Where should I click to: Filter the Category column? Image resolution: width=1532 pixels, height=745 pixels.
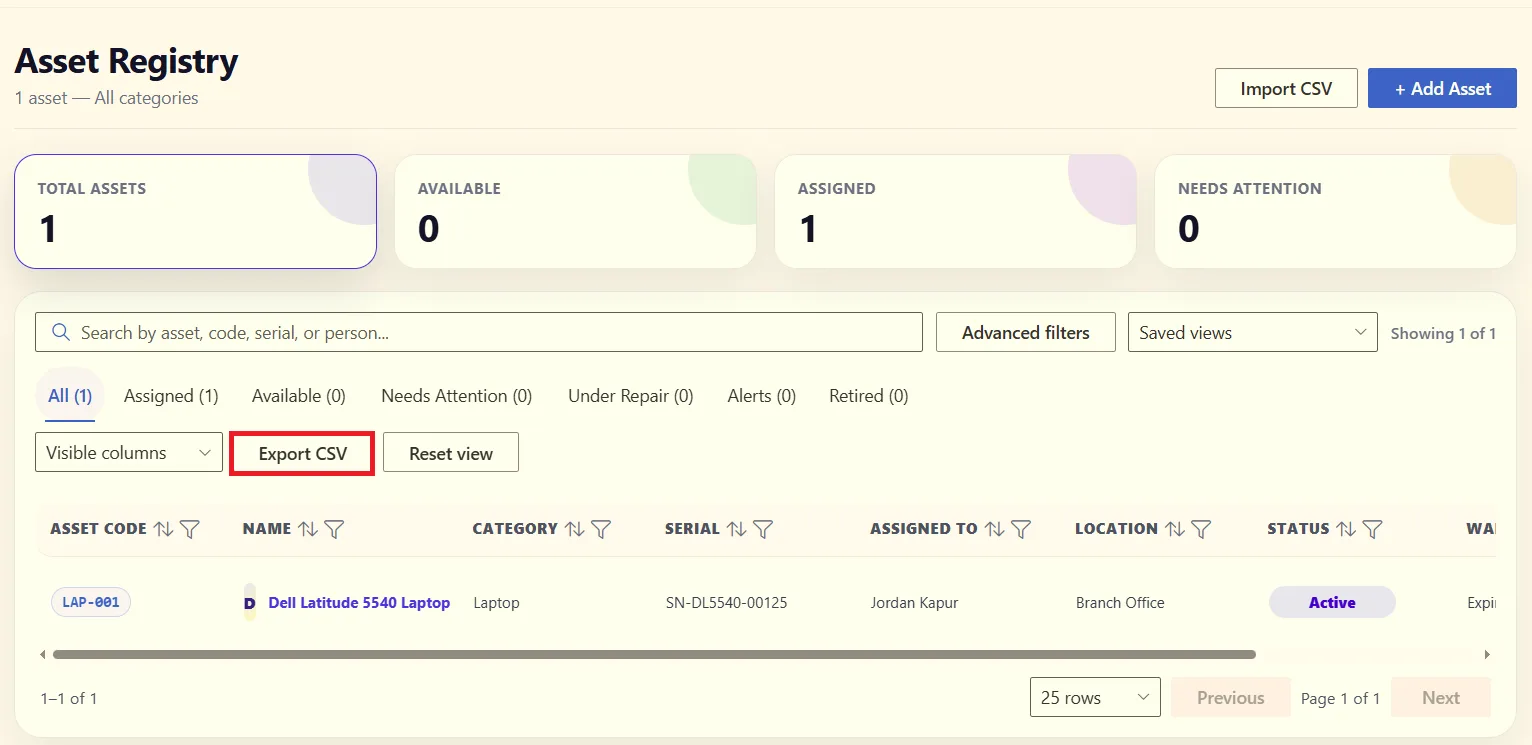pyautogui.click(x=600, y=529)
